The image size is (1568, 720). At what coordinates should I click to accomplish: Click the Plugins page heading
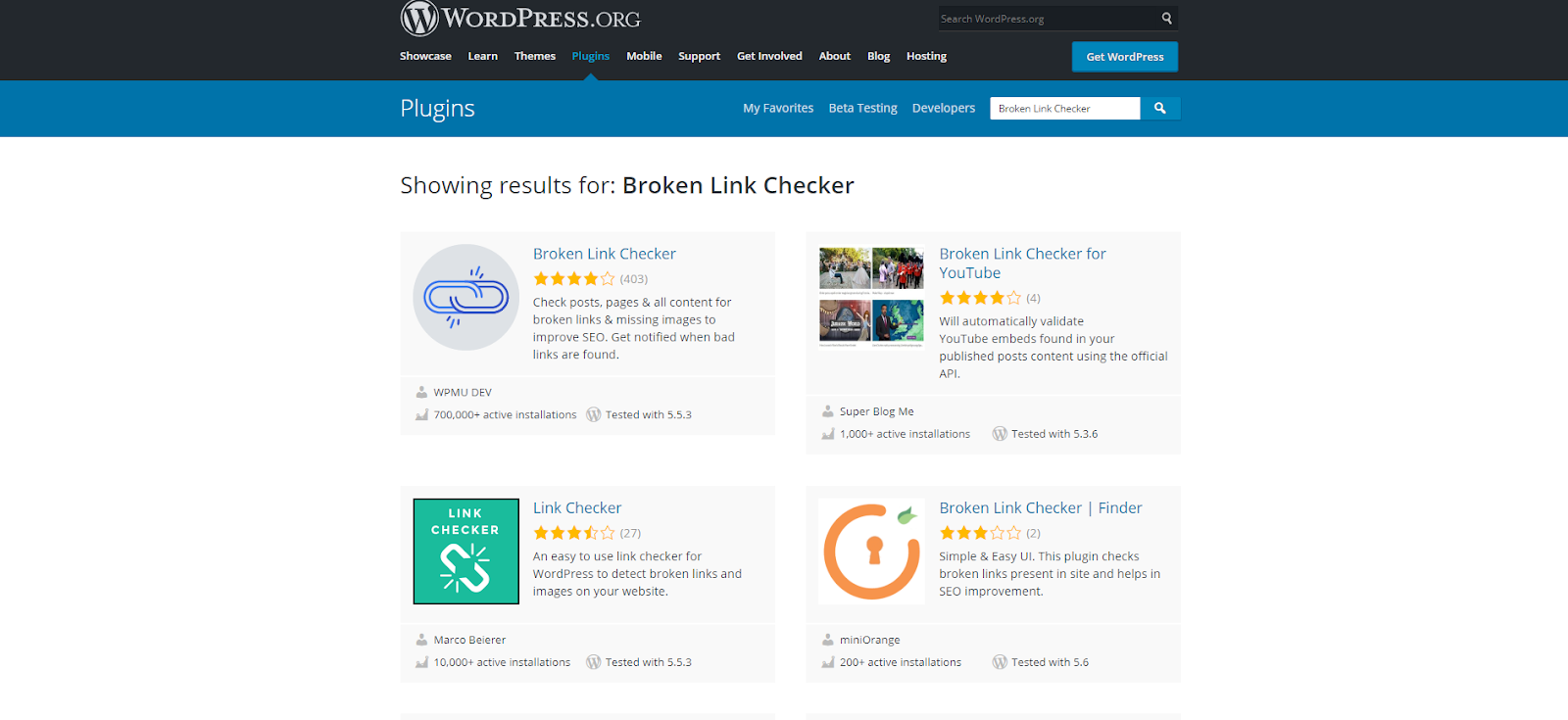pos(437,109)
